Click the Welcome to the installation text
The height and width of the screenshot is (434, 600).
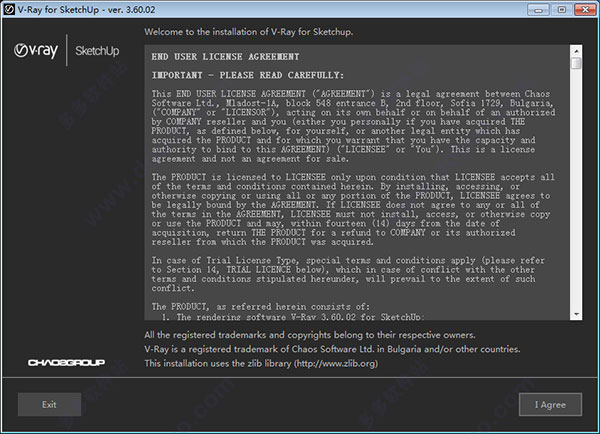pyautogui.click(x=248, y=32)
